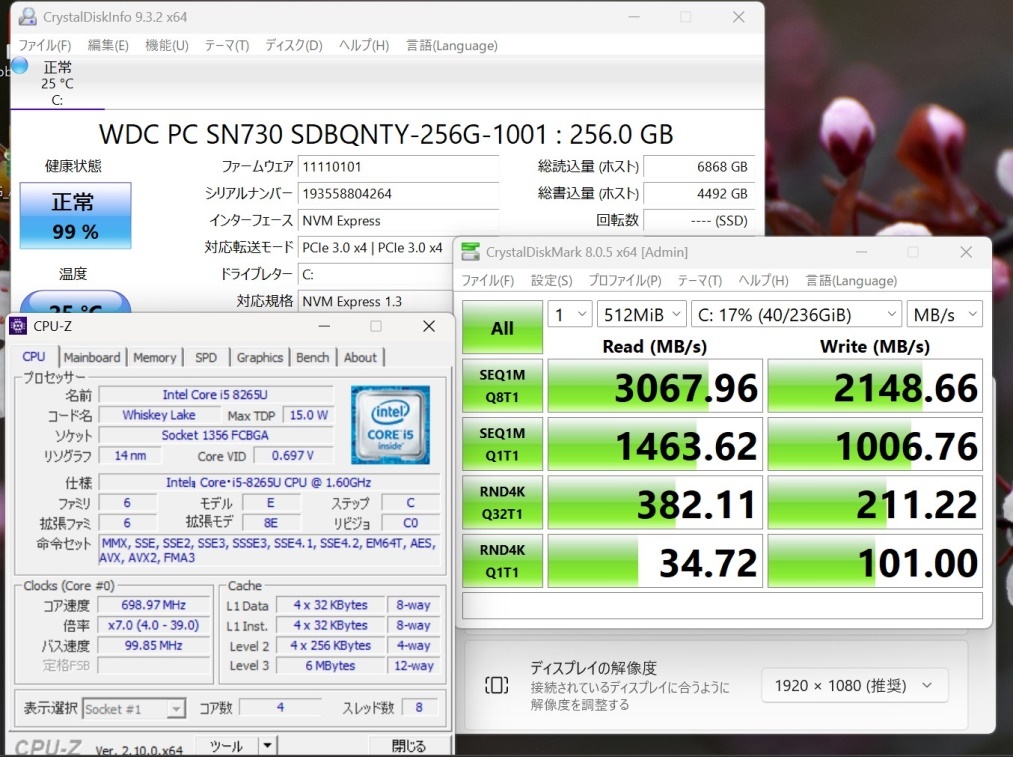
Task: Switch to the Bench tab in CPU-Z
Action: (x=313, y=357)
